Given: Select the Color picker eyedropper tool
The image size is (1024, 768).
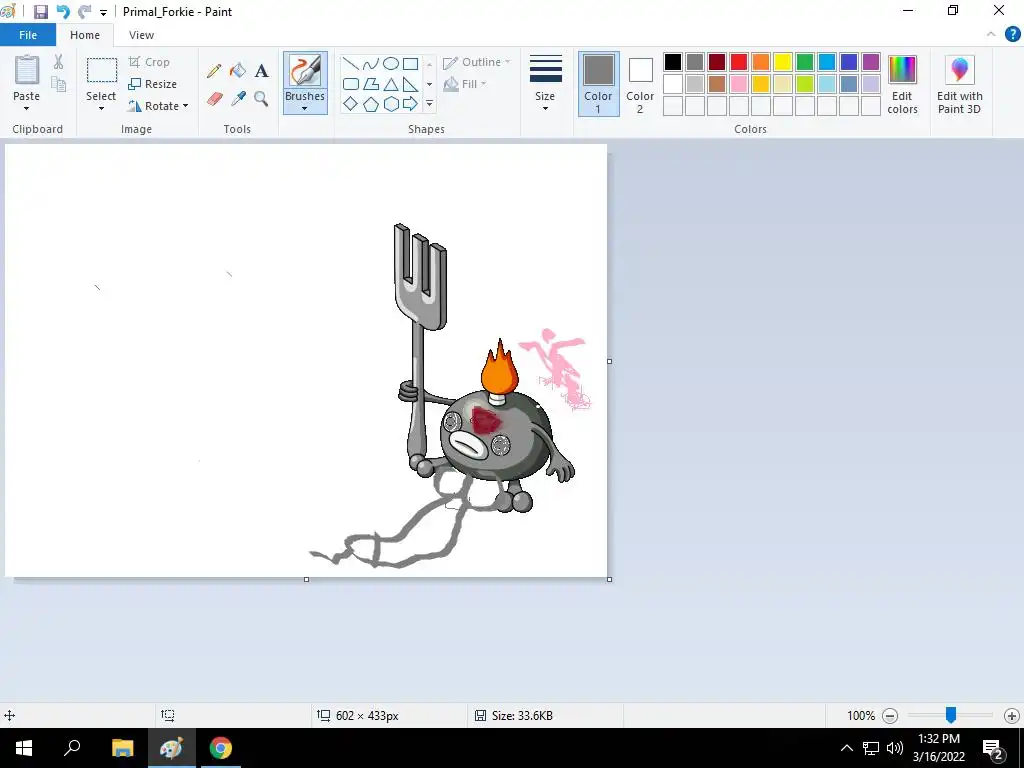Looking at the screenshot, I should click(x=238, y=99).
